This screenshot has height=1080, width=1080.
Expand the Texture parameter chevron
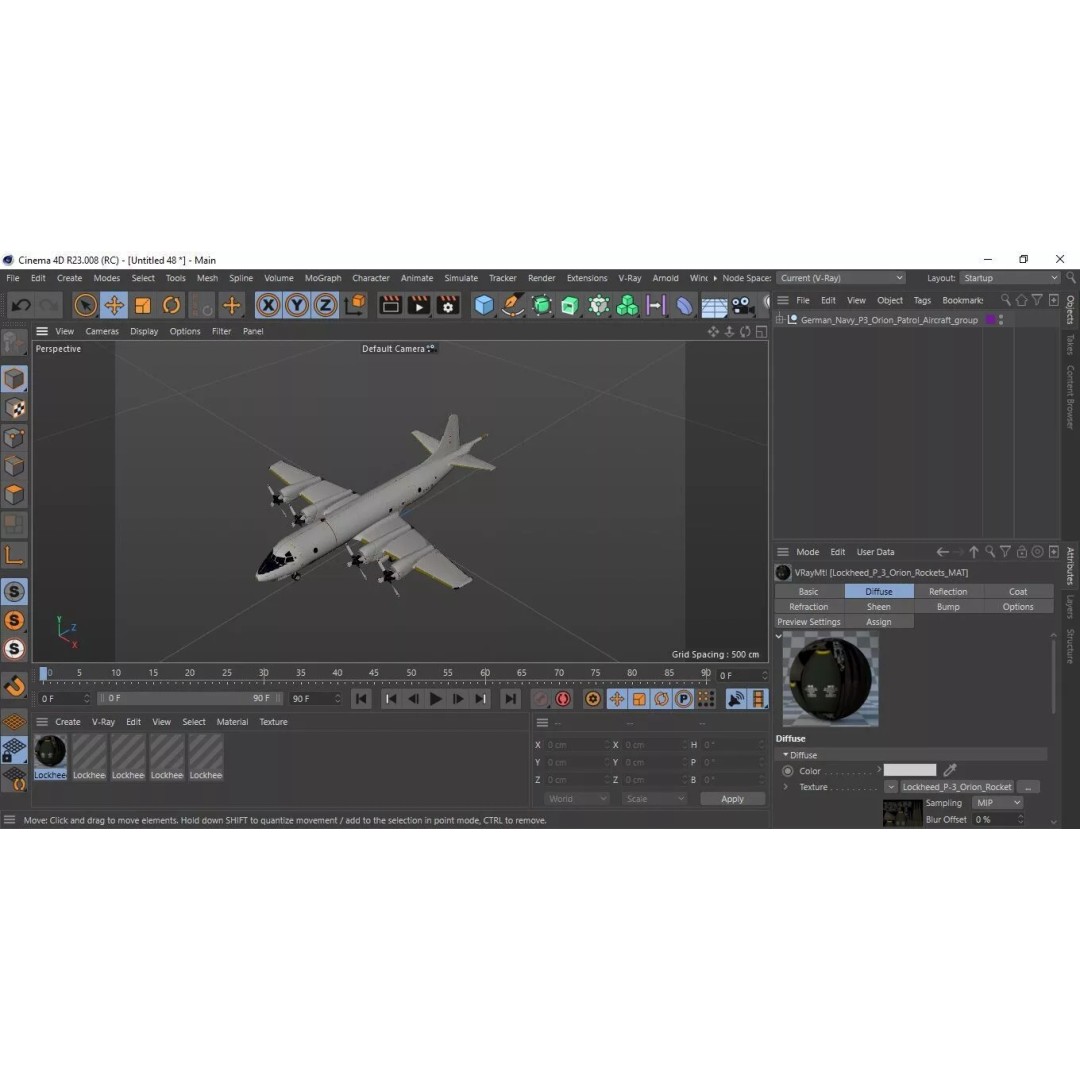786,787
